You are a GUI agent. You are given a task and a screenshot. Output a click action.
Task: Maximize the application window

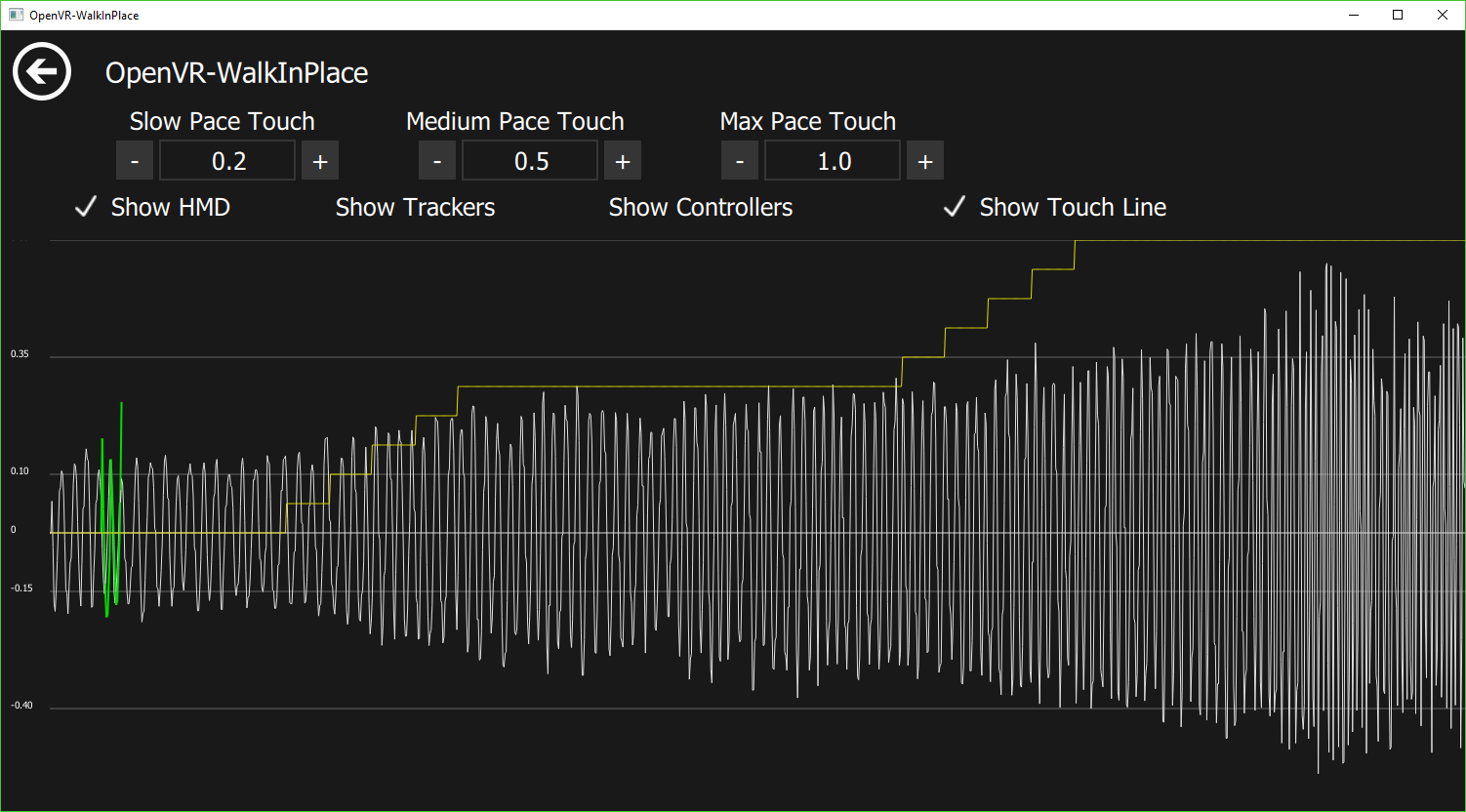1398,15
